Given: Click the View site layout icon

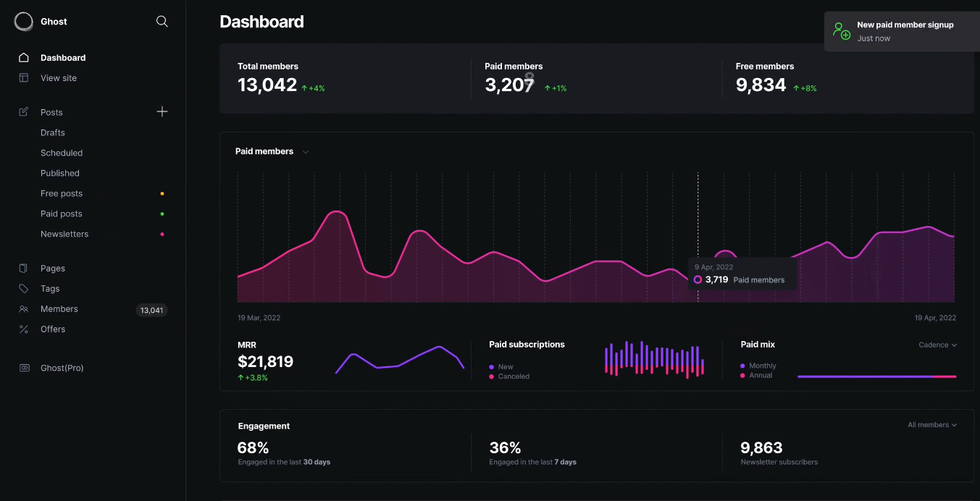Looking at the screenshot, I should point(24,78).
